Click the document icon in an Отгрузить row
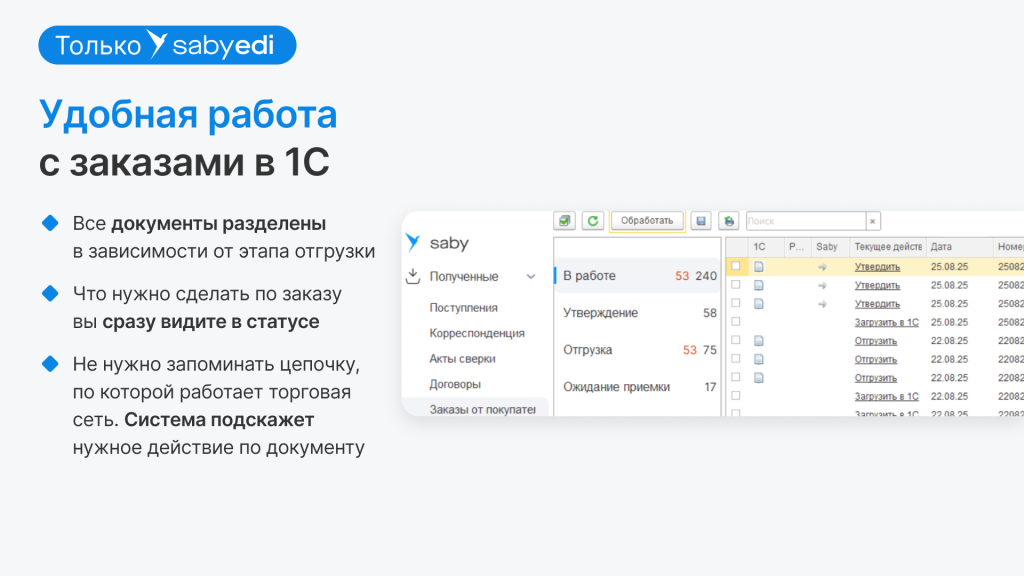 click(x=759, y=342)
